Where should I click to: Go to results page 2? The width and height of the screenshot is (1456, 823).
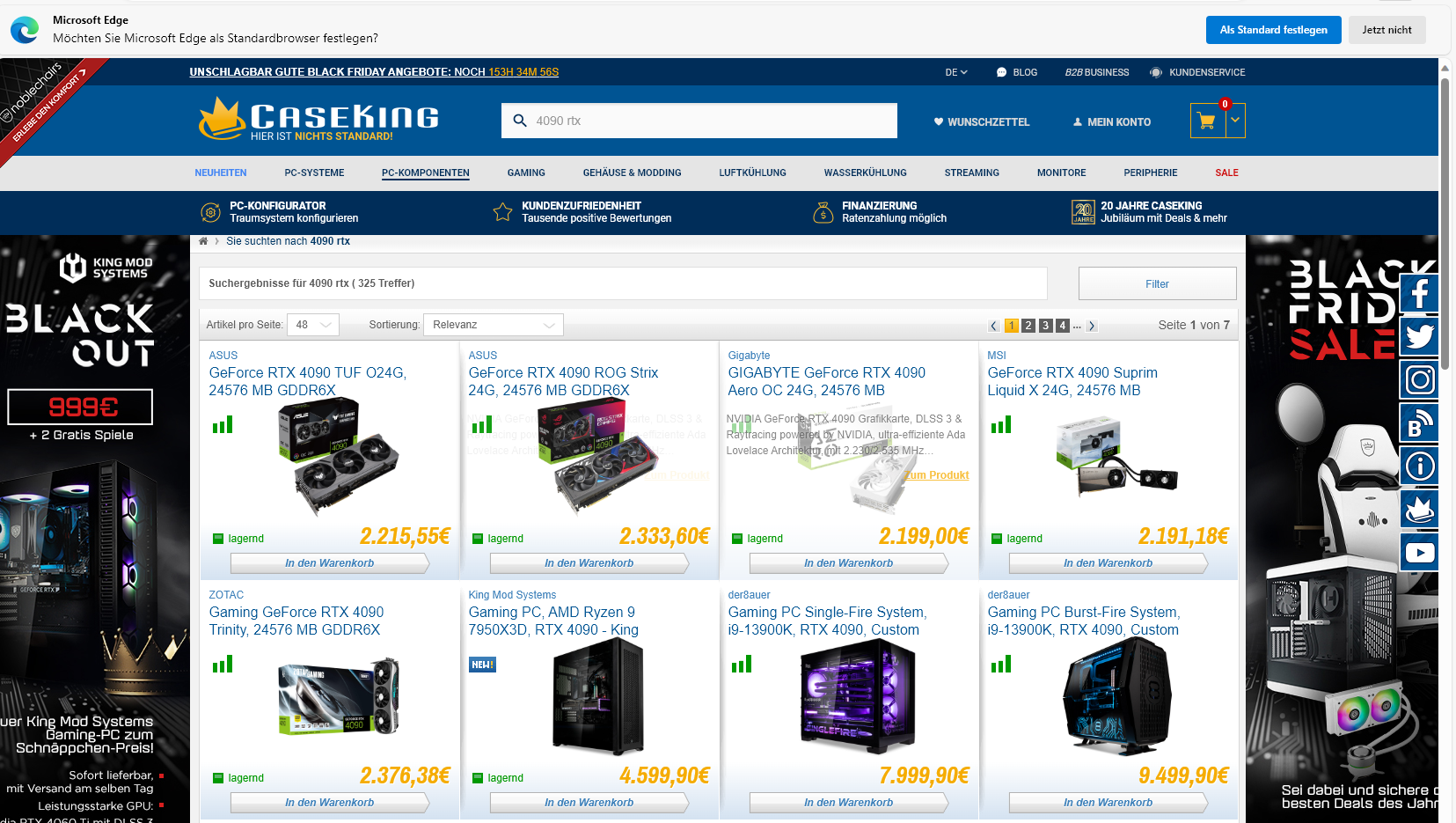pos(1028,326)
